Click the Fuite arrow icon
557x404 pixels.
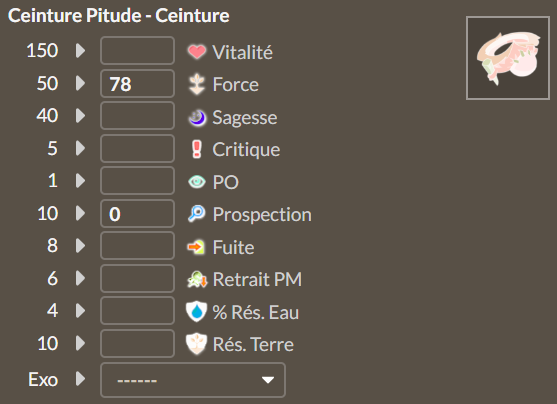click(x=196, y=247)
